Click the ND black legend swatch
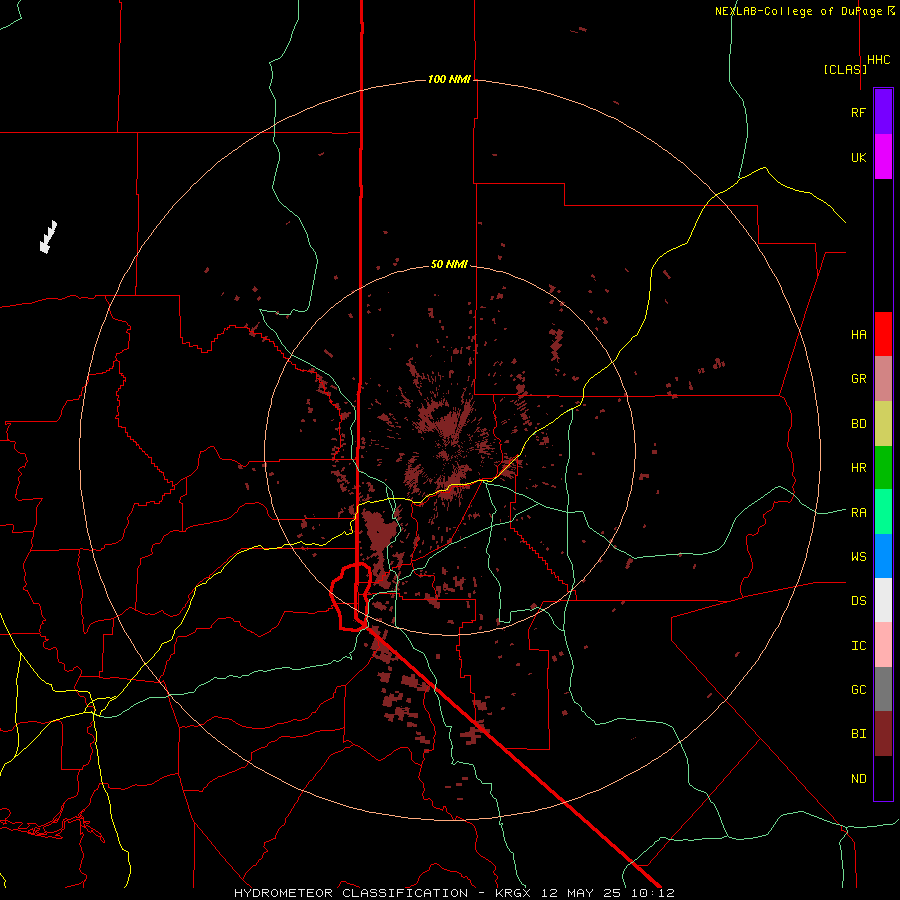Screen dimensions: 900x900 883,778
